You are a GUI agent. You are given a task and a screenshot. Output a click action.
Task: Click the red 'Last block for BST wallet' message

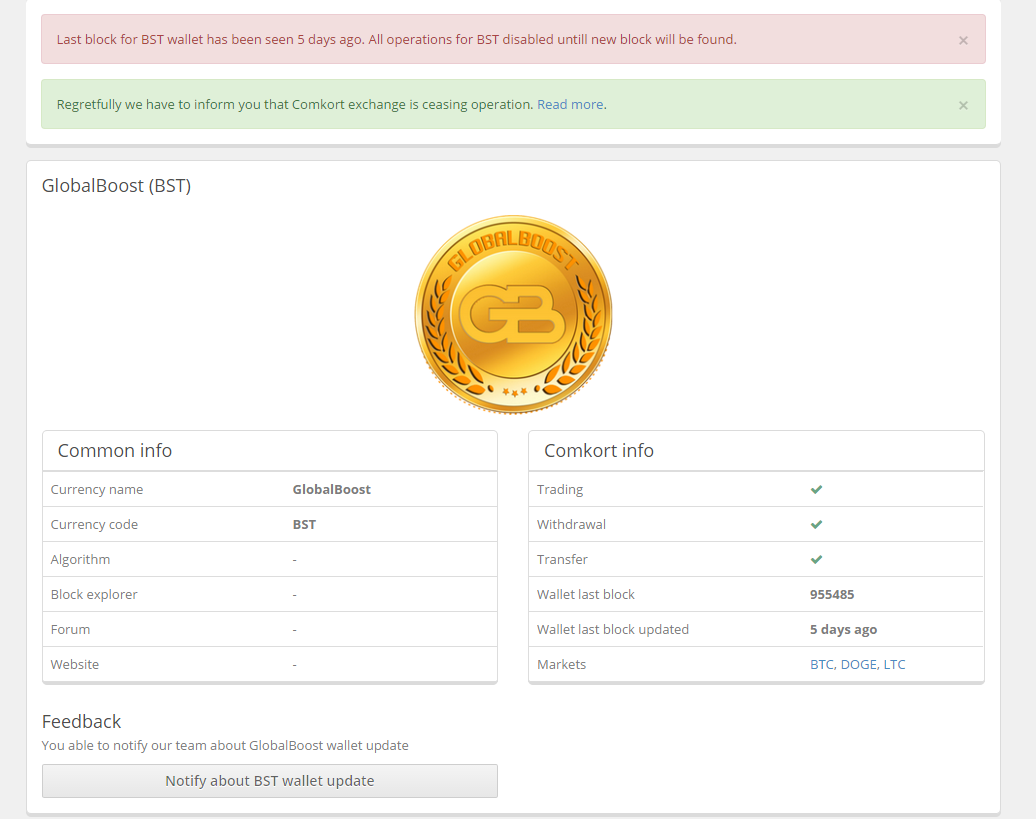click(x=396, y=40)
